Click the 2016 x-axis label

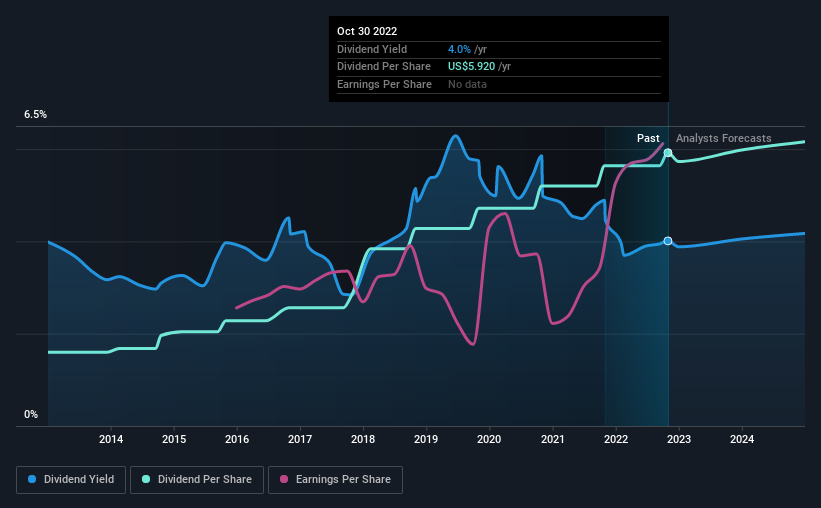pyautogui.click(x=237, y=439)
